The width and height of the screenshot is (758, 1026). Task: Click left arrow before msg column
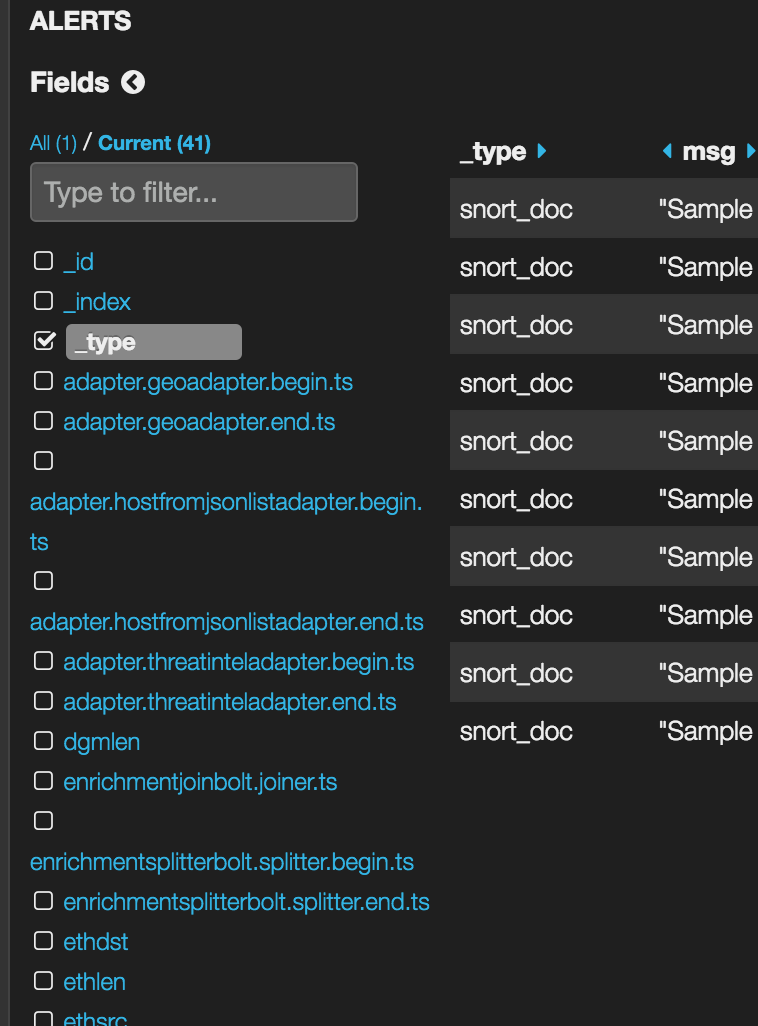click(x=667, y=152)
